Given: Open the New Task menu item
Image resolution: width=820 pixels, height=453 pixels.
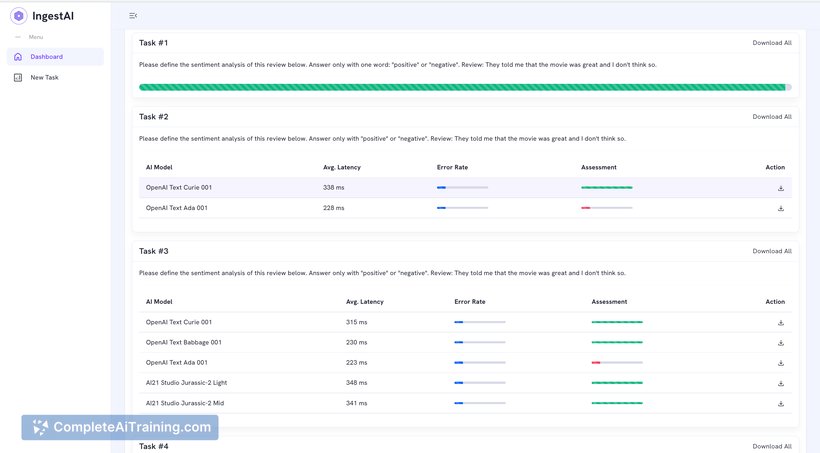Looking at the screenshot, I should 55,77.
